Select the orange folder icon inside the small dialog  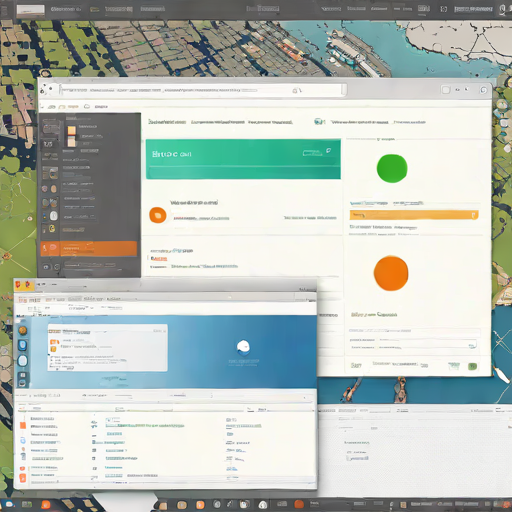coord(54,342)
